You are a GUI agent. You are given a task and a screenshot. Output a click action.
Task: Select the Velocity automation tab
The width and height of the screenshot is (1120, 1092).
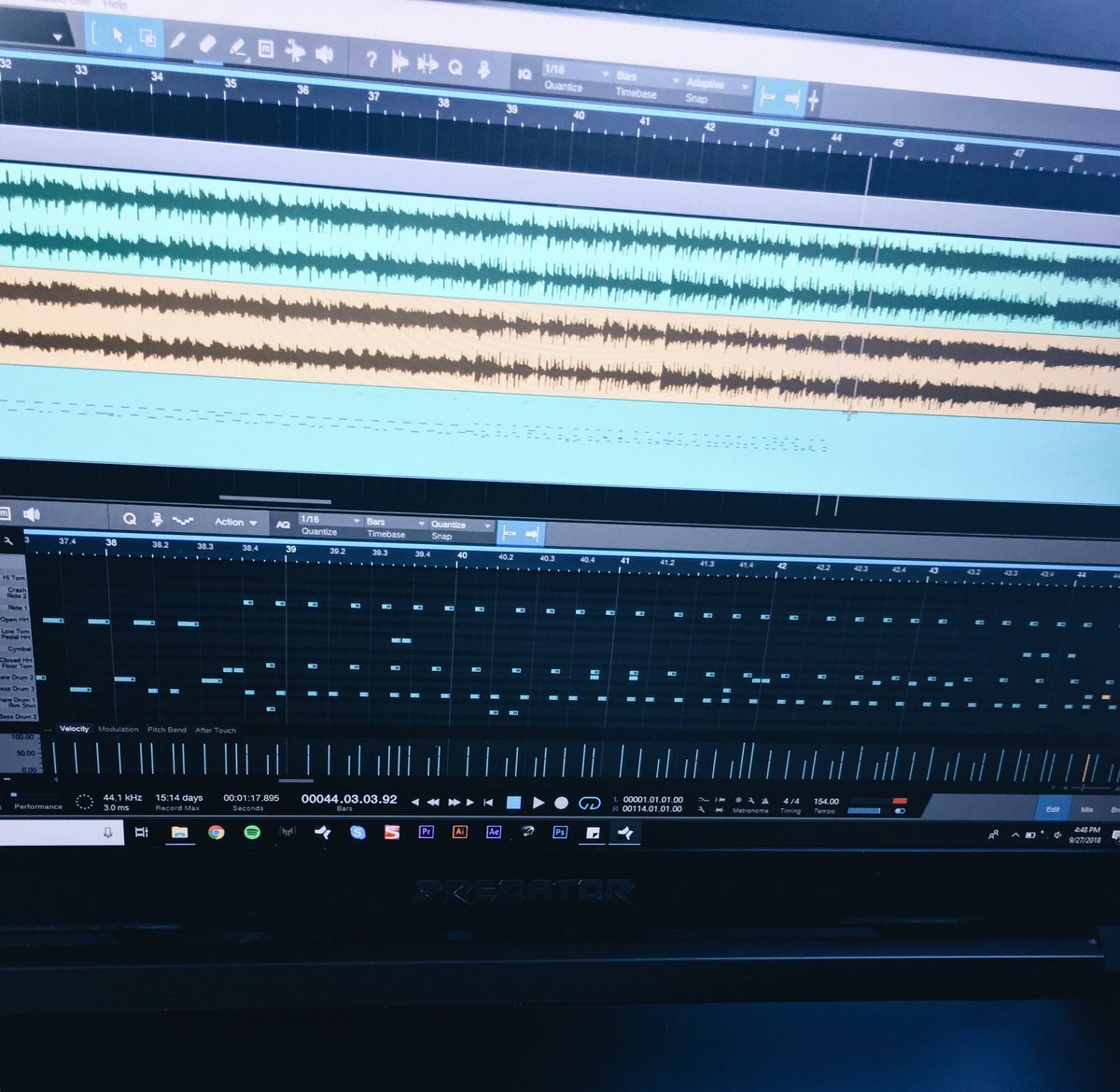click(x=75, y=729)
